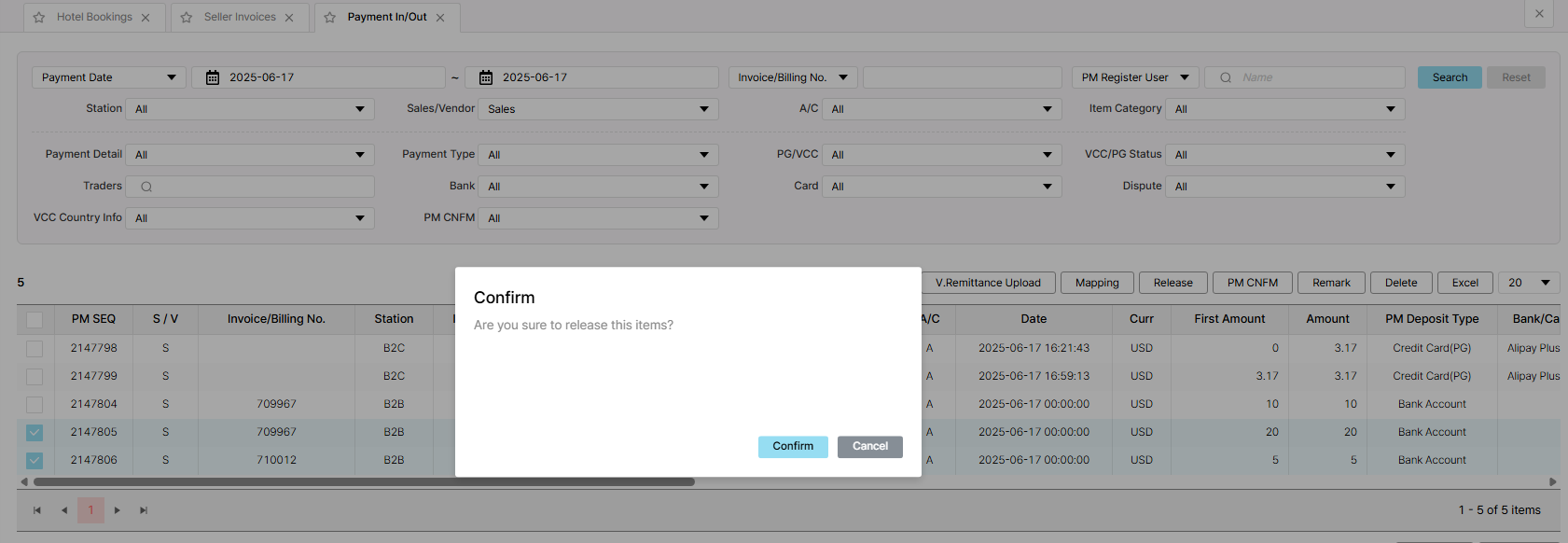Click the search magnifier in Name field
This screenshot has width=1568, height=543.
click(1226, 77)
